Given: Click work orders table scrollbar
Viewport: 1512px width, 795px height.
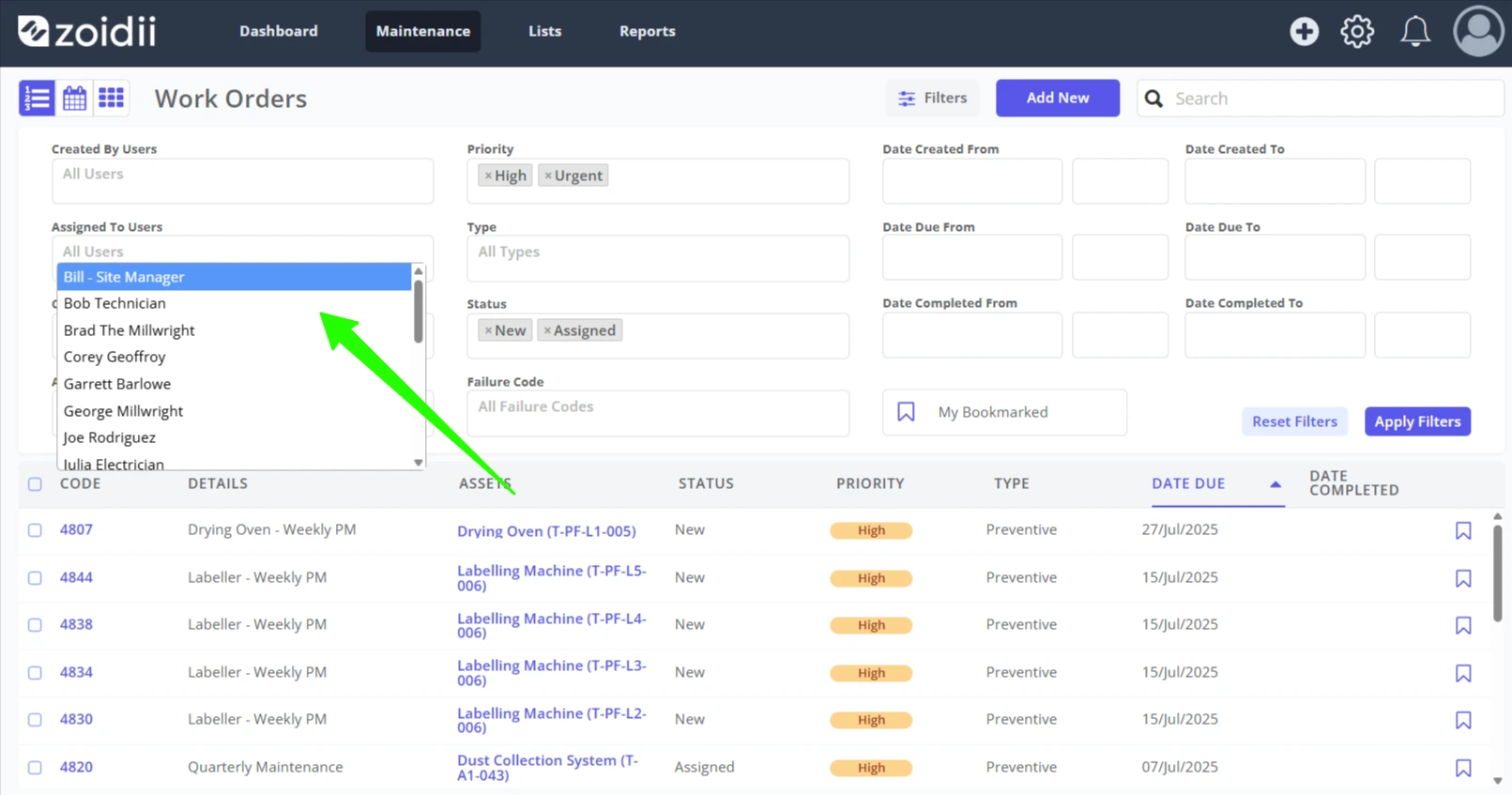Looking at the screenshot, I should click(x=1498, y=573).
